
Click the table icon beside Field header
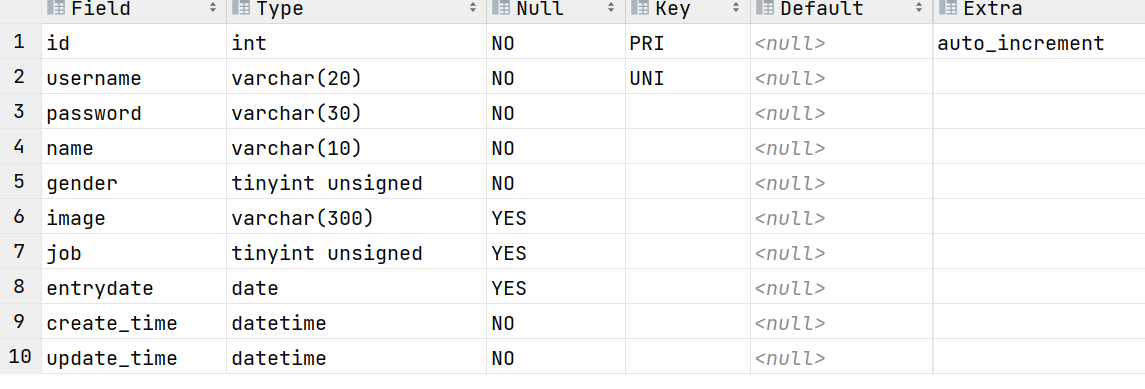pos(57,8)
